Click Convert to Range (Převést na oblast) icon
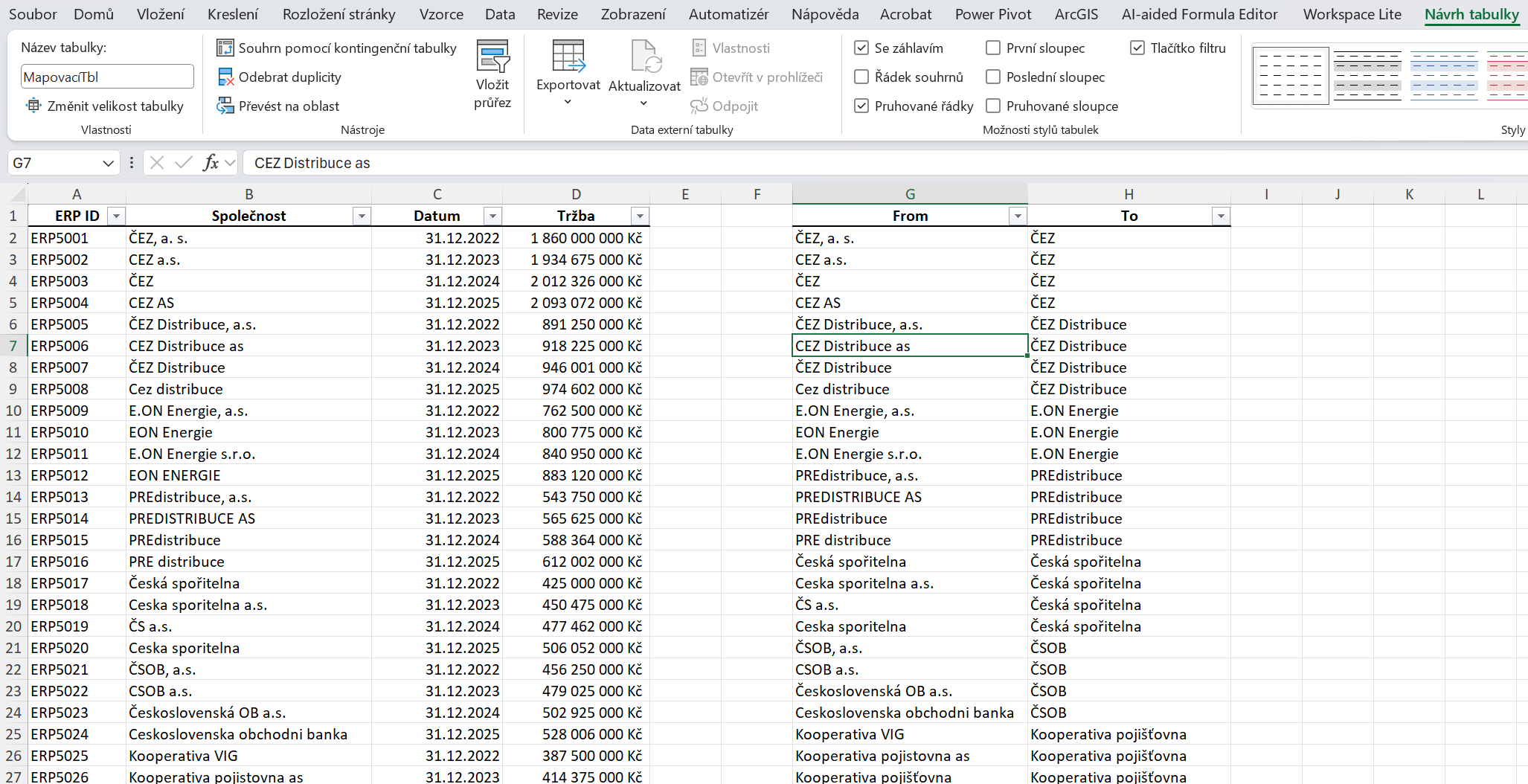Image resolution: width=1528 pixels, height=784 pixels. (x=225, y=106)
